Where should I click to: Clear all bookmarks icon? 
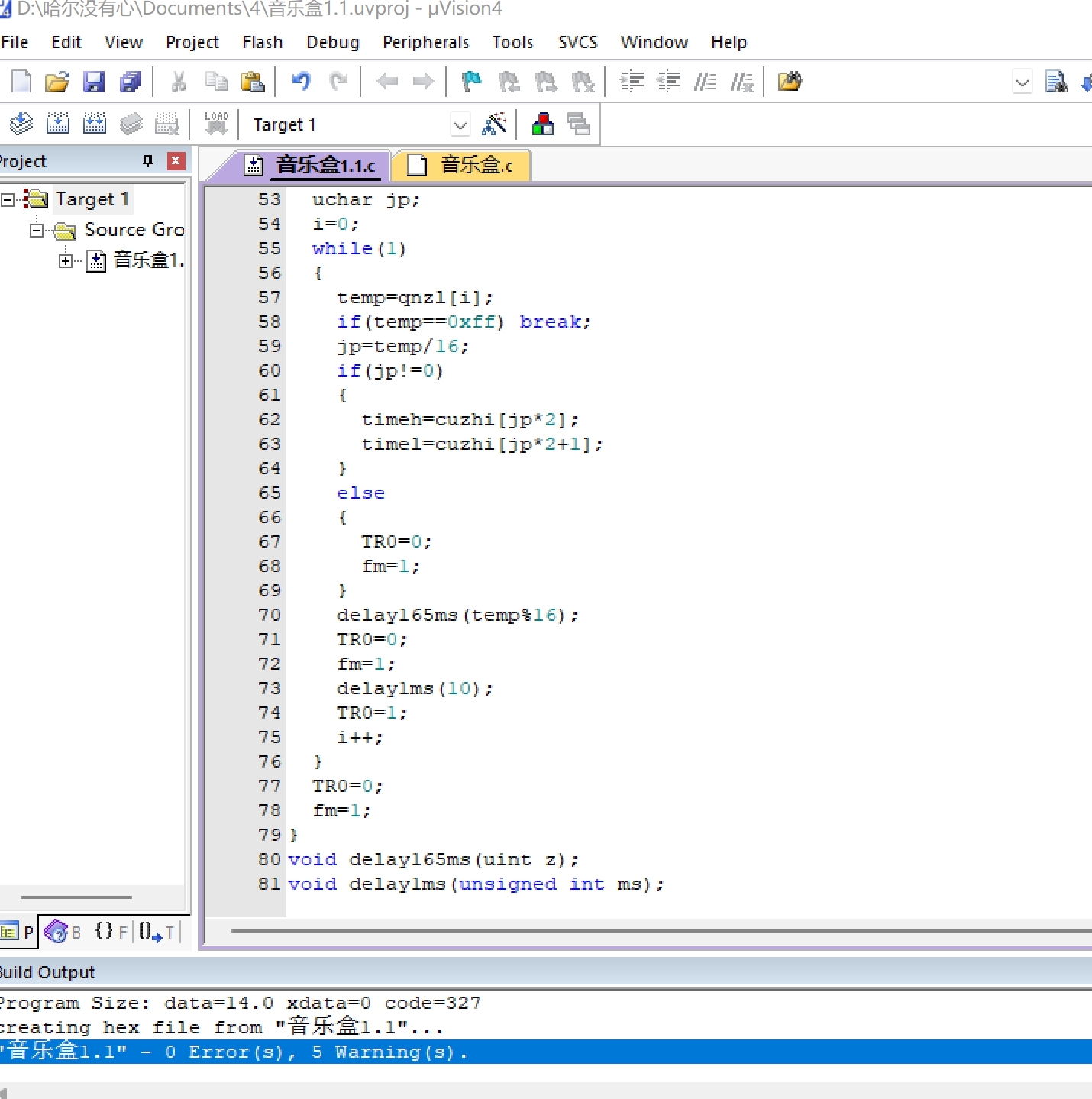(x=583, y=81)
